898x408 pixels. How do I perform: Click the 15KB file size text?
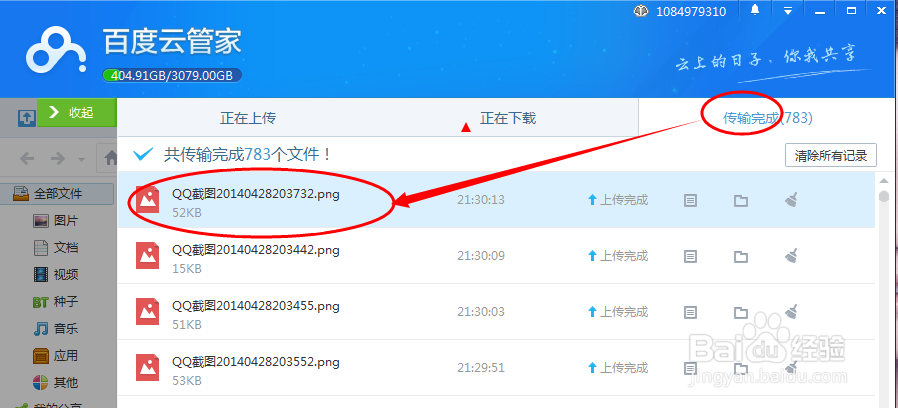click(187, 268)
